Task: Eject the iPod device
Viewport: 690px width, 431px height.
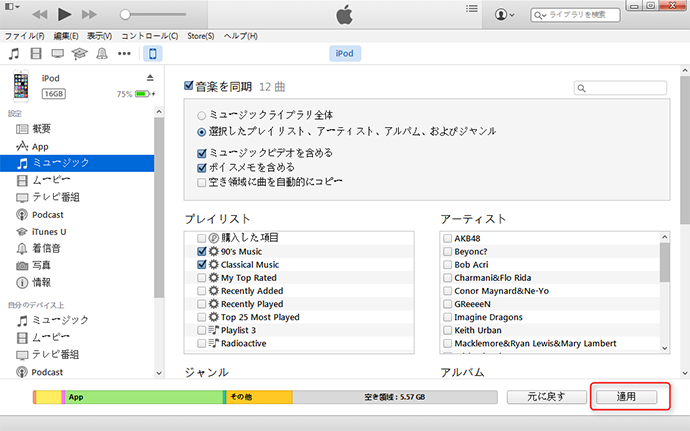Action: 150,78
